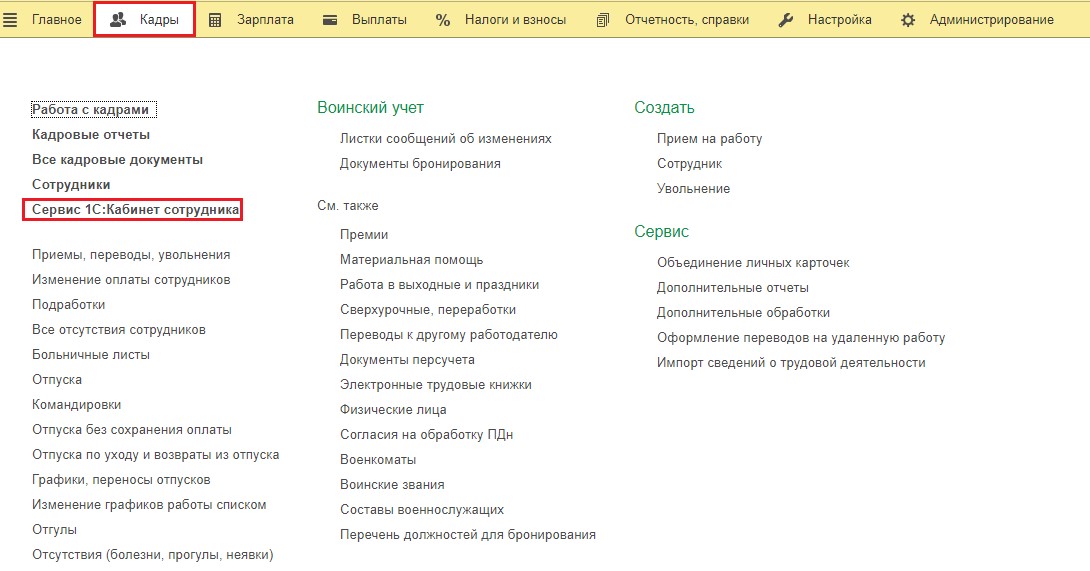The width and height of the screenshot is (1090, 571).
Task: Open Все отсутствия сотрудников
Action: point(119,330)
